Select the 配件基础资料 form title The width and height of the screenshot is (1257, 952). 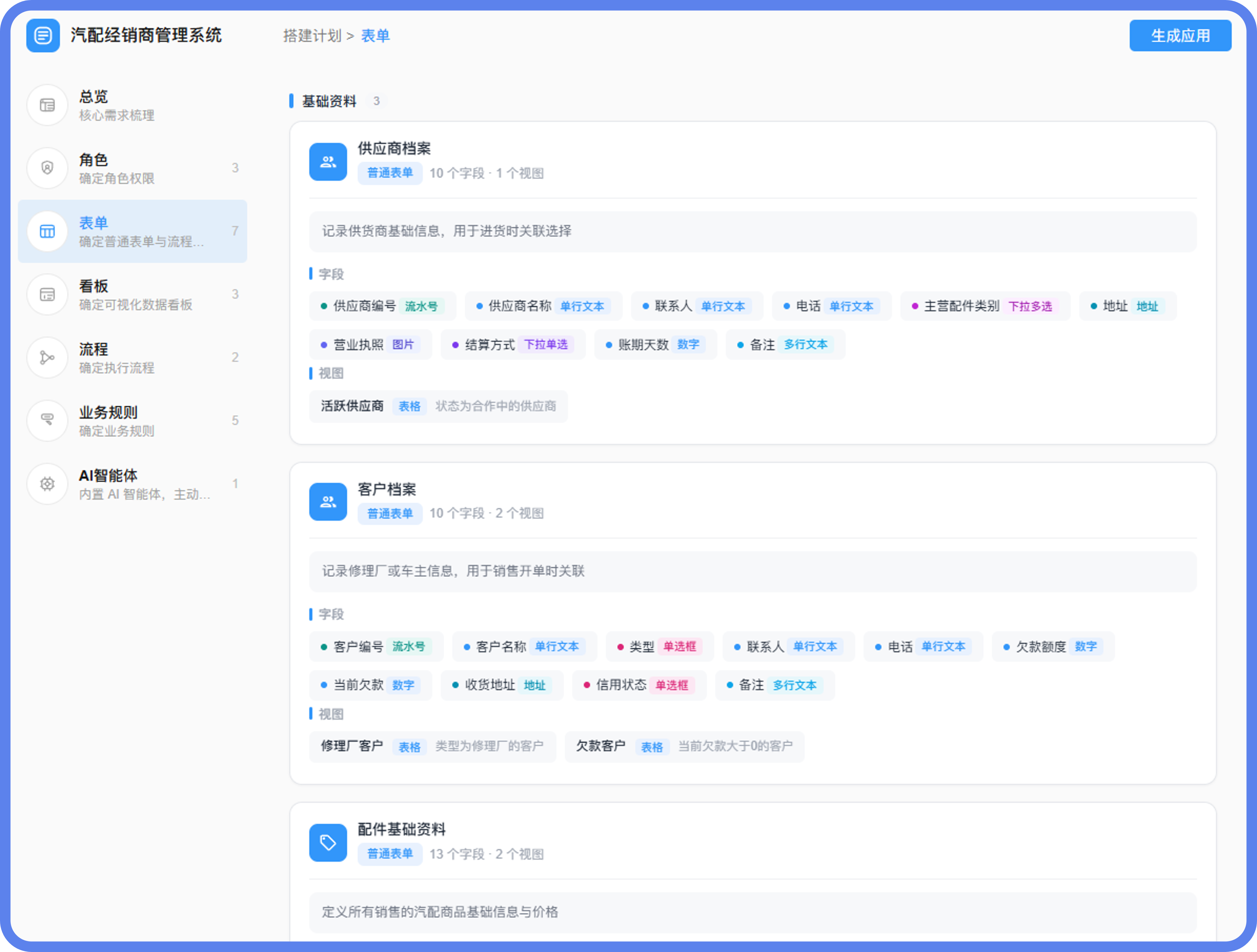[x=401, y=829]
